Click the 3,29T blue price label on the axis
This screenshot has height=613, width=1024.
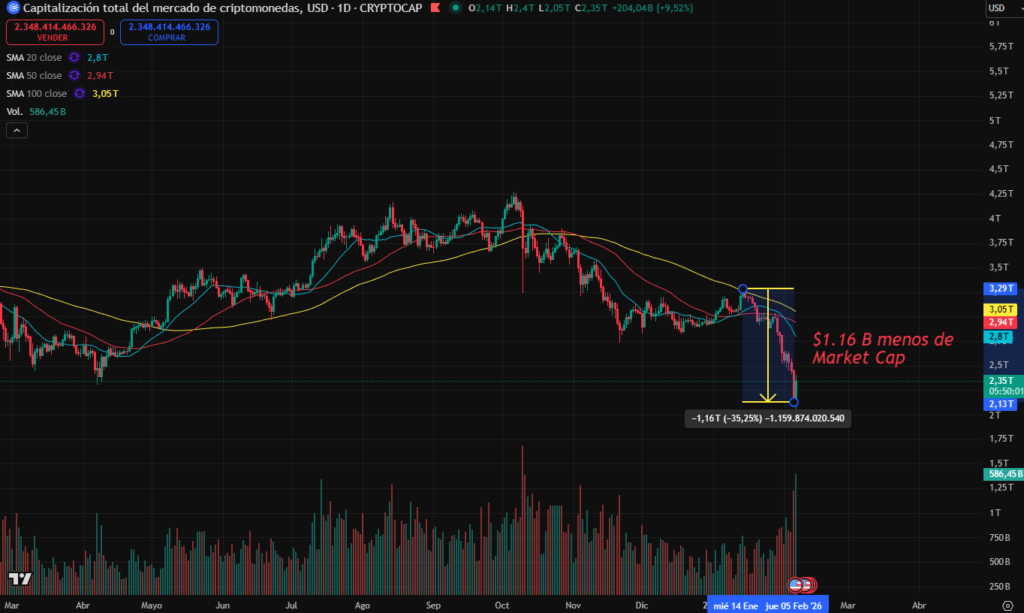998,288
